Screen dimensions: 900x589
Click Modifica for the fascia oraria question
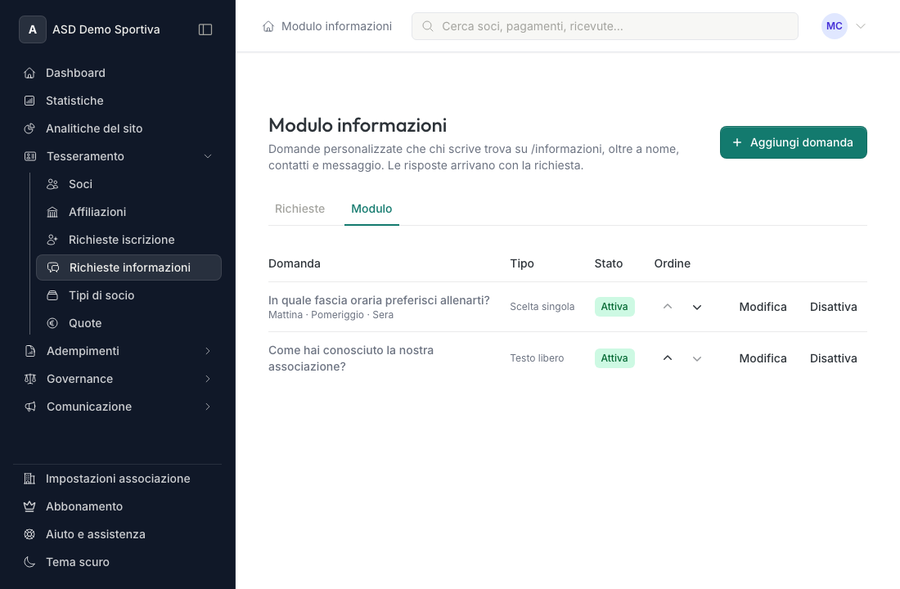(763, 307)
